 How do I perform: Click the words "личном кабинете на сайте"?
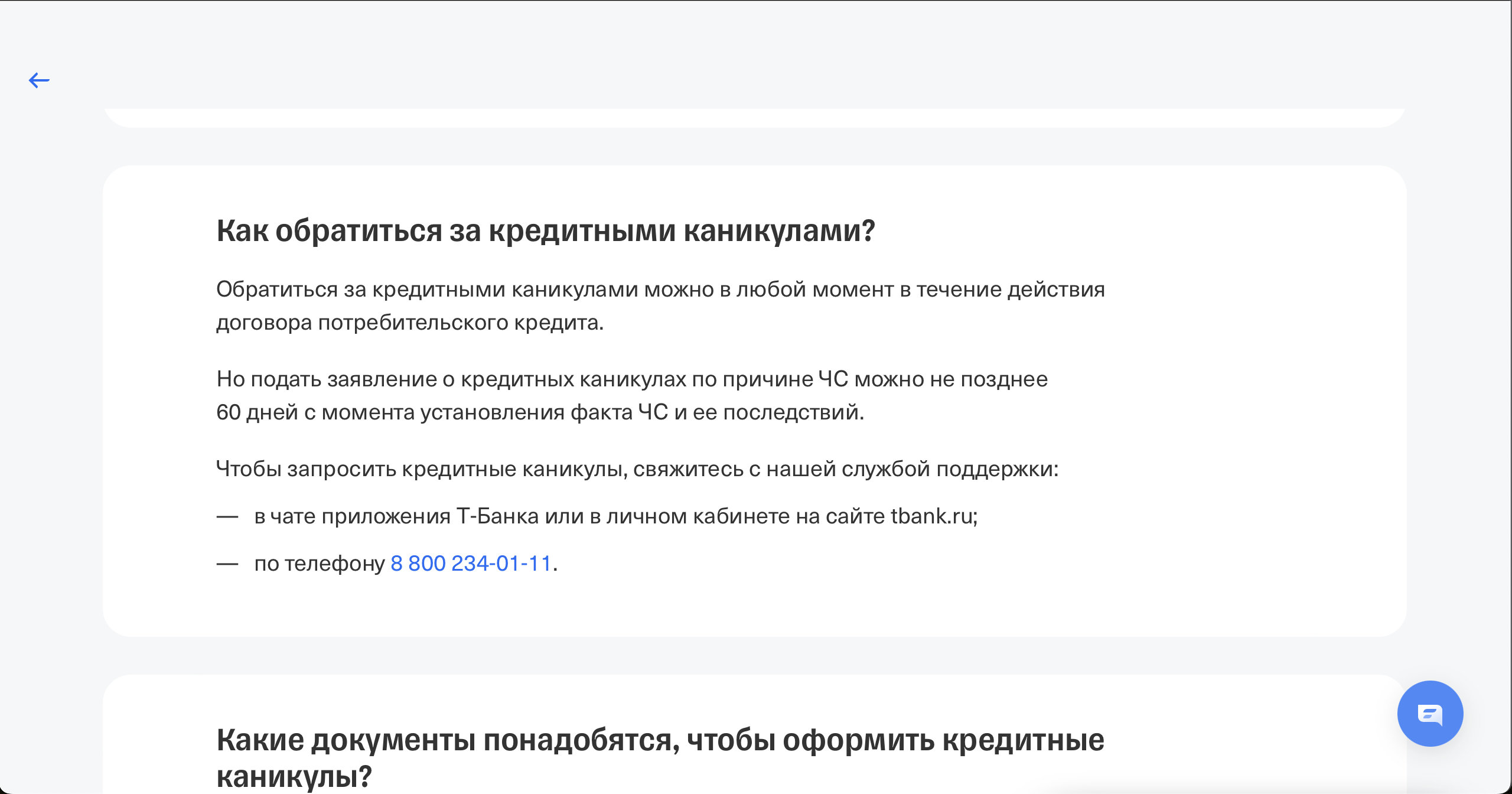(745, 516)
